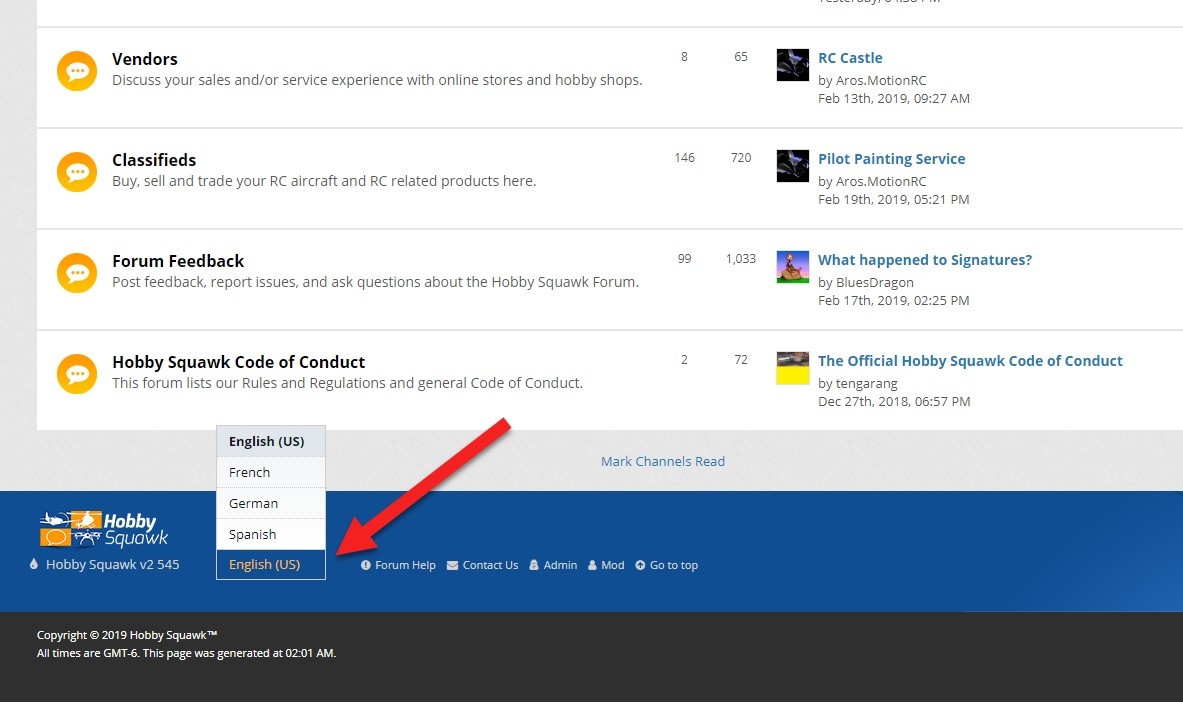The image size is (1183, 706).
Task: Click the BluesDragon author name
Action: pos(874,282)
